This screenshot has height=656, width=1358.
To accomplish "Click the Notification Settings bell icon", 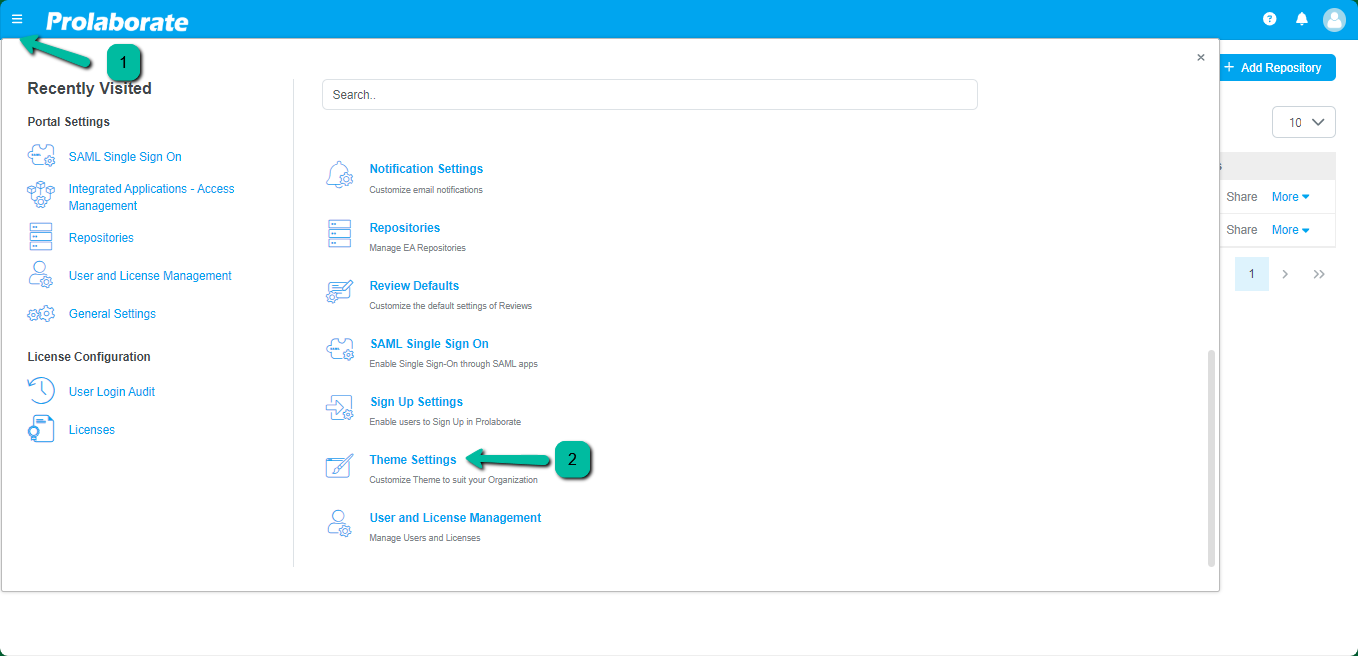I will click(340, 175).
